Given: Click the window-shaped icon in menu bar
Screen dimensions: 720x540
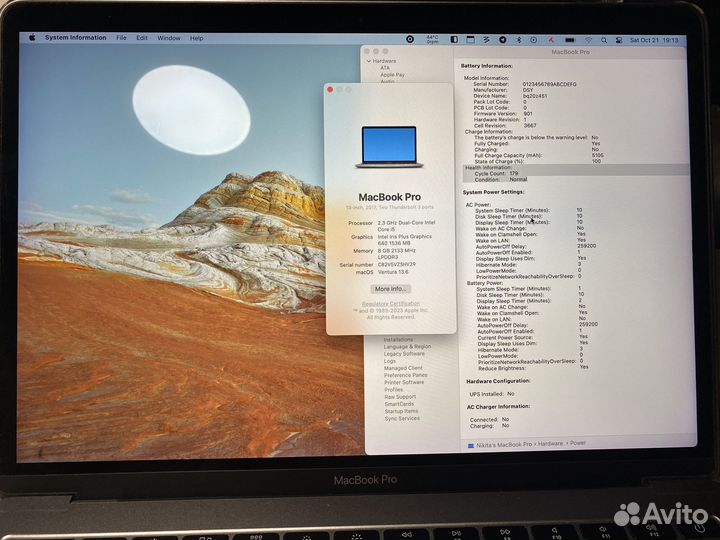Looking at the screenshot, I should point(471,39).
